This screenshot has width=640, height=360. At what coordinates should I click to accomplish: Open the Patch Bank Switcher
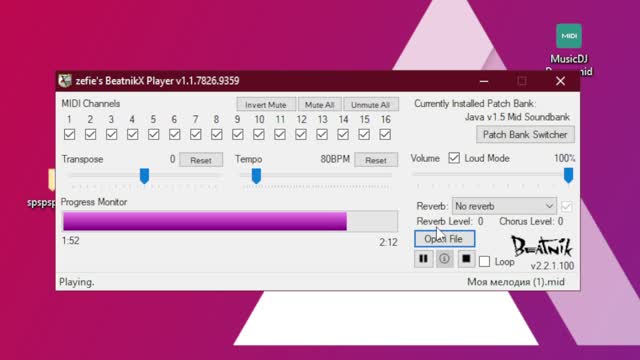(525, 135)
